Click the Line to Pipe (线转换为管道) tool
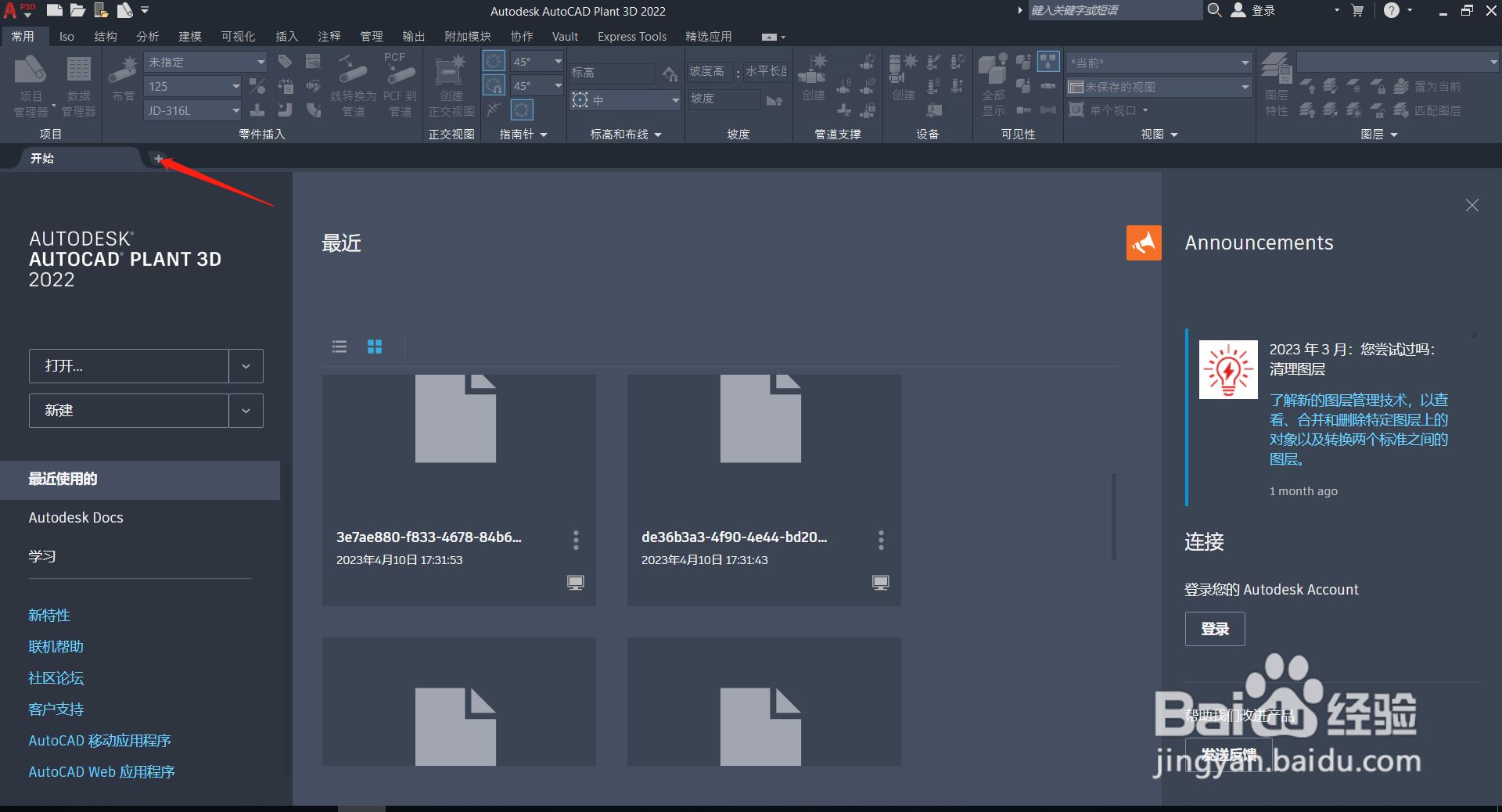Screen dimensions: 1502x812 pyautogui.click(x=353, y=86)
